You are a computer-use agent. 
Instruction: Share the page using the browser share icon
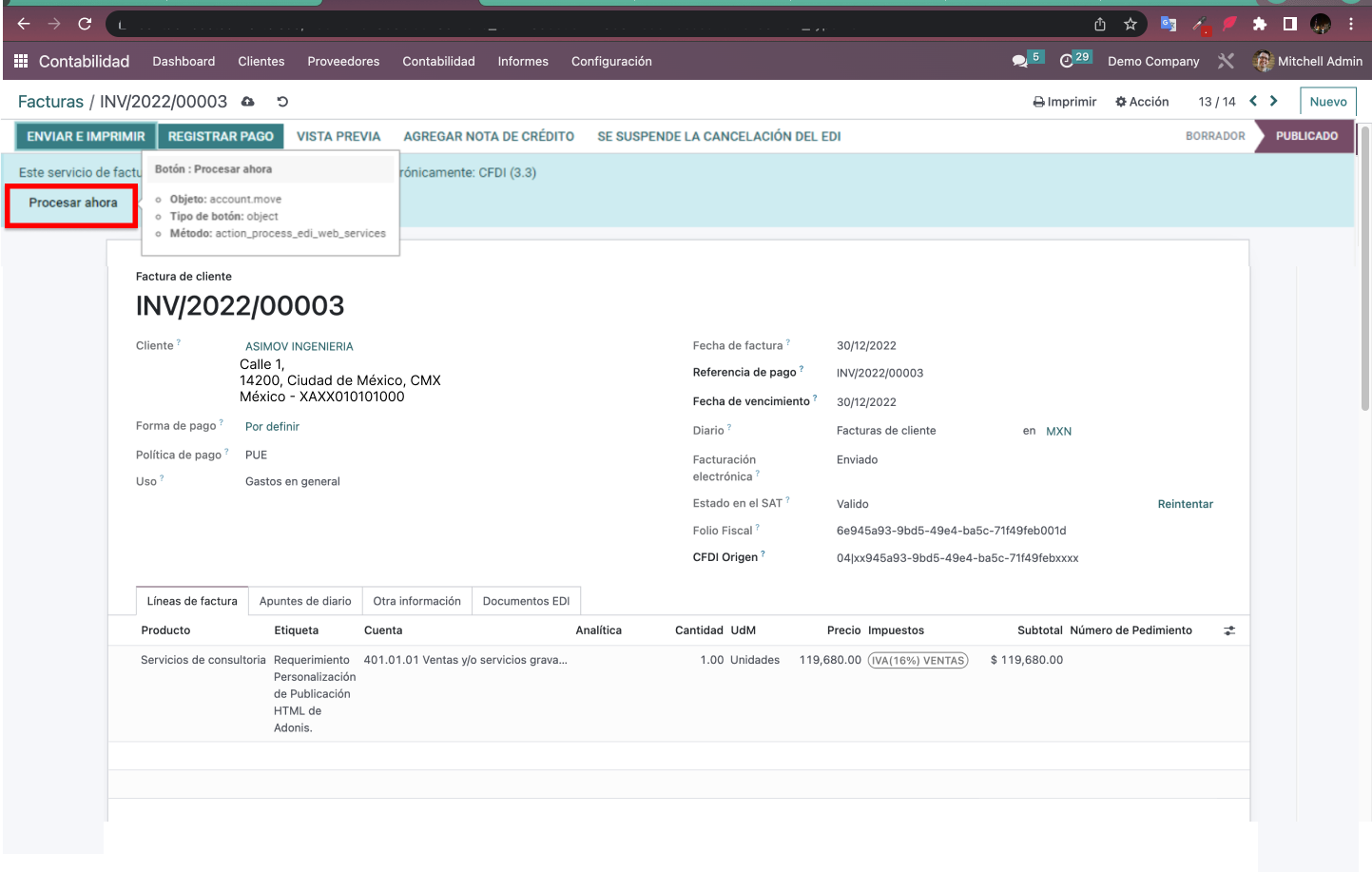pos(1100,24)
